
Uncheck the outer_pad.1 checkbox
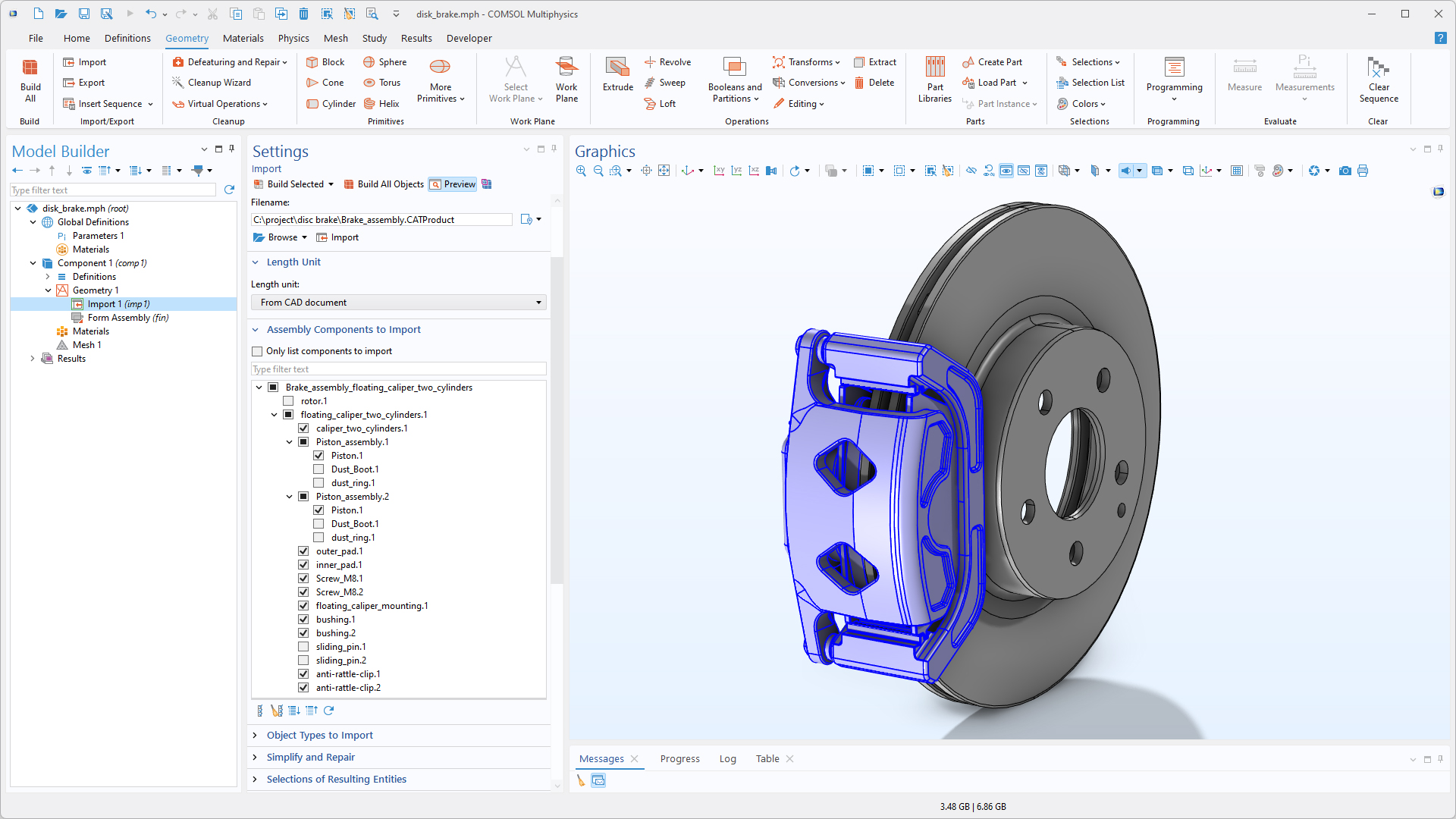tap(303, 551)
